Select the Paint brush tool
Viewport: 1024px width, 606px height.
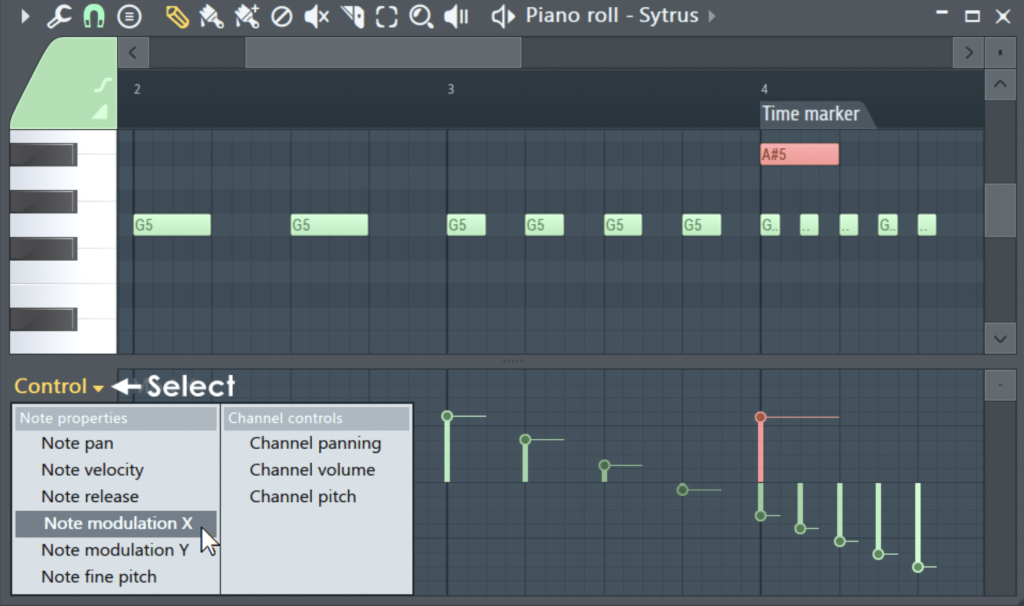[x=210, y=16]
